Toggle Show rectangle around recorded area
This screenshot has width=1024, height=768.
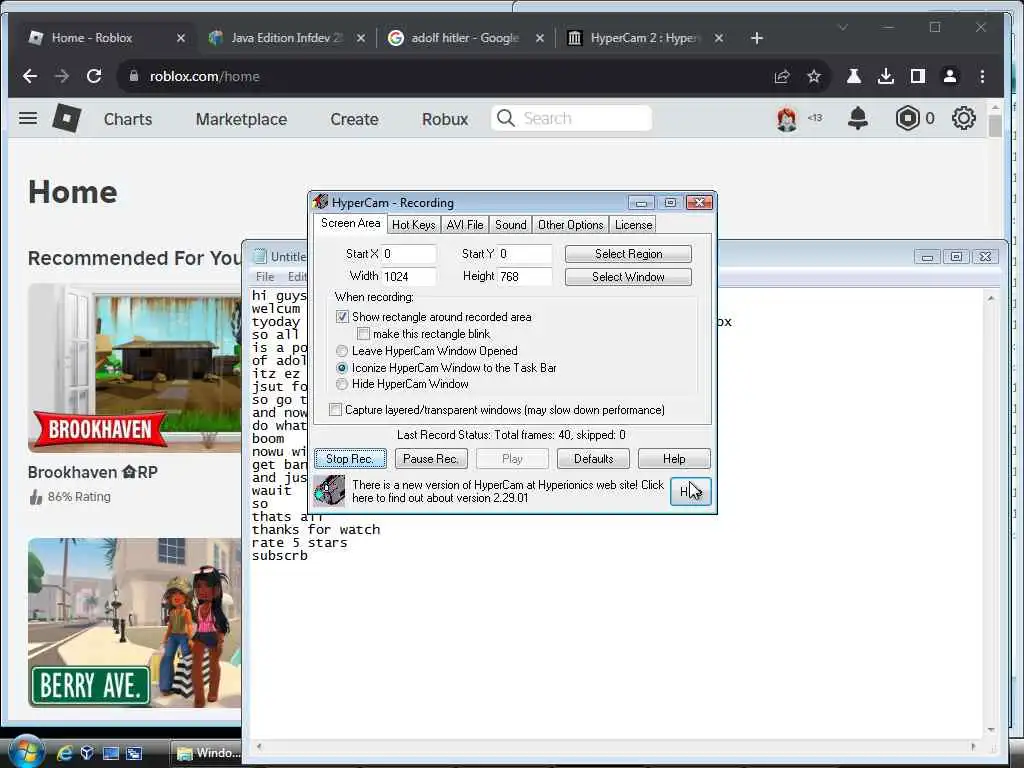342,317
